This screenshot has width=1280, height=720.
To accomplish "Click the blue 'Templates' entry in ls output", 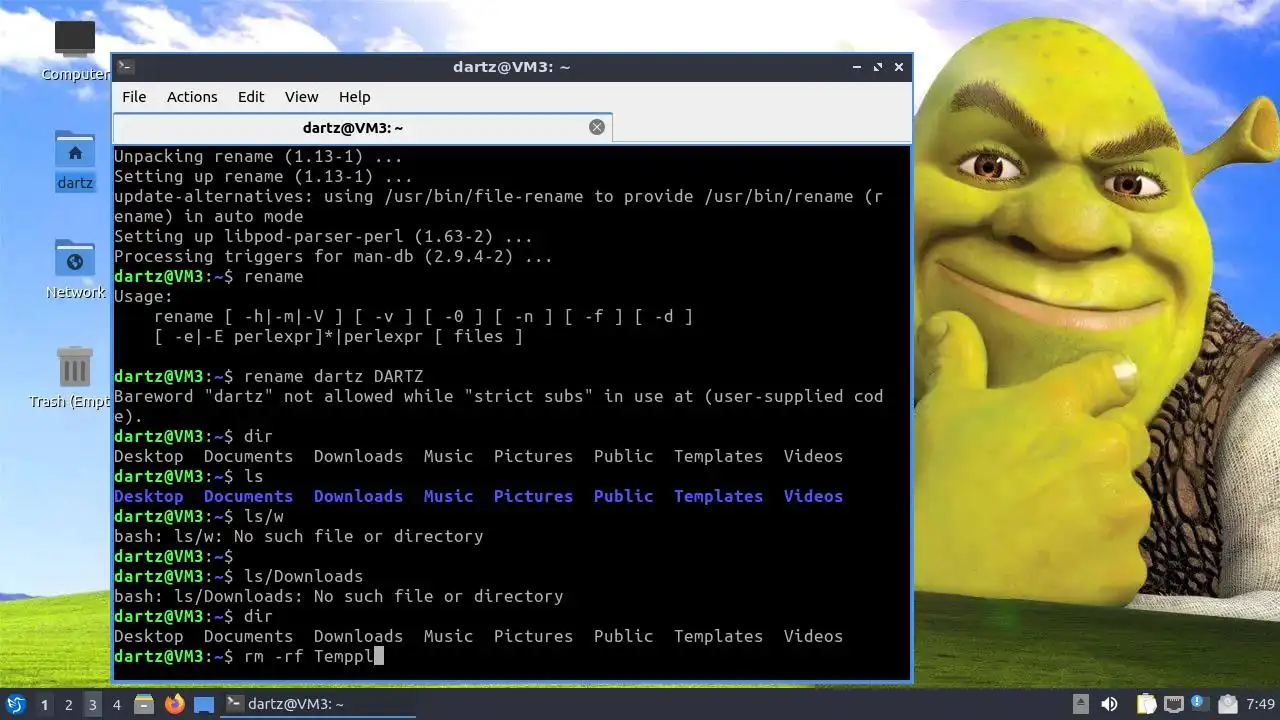I will tap(718, 496).
